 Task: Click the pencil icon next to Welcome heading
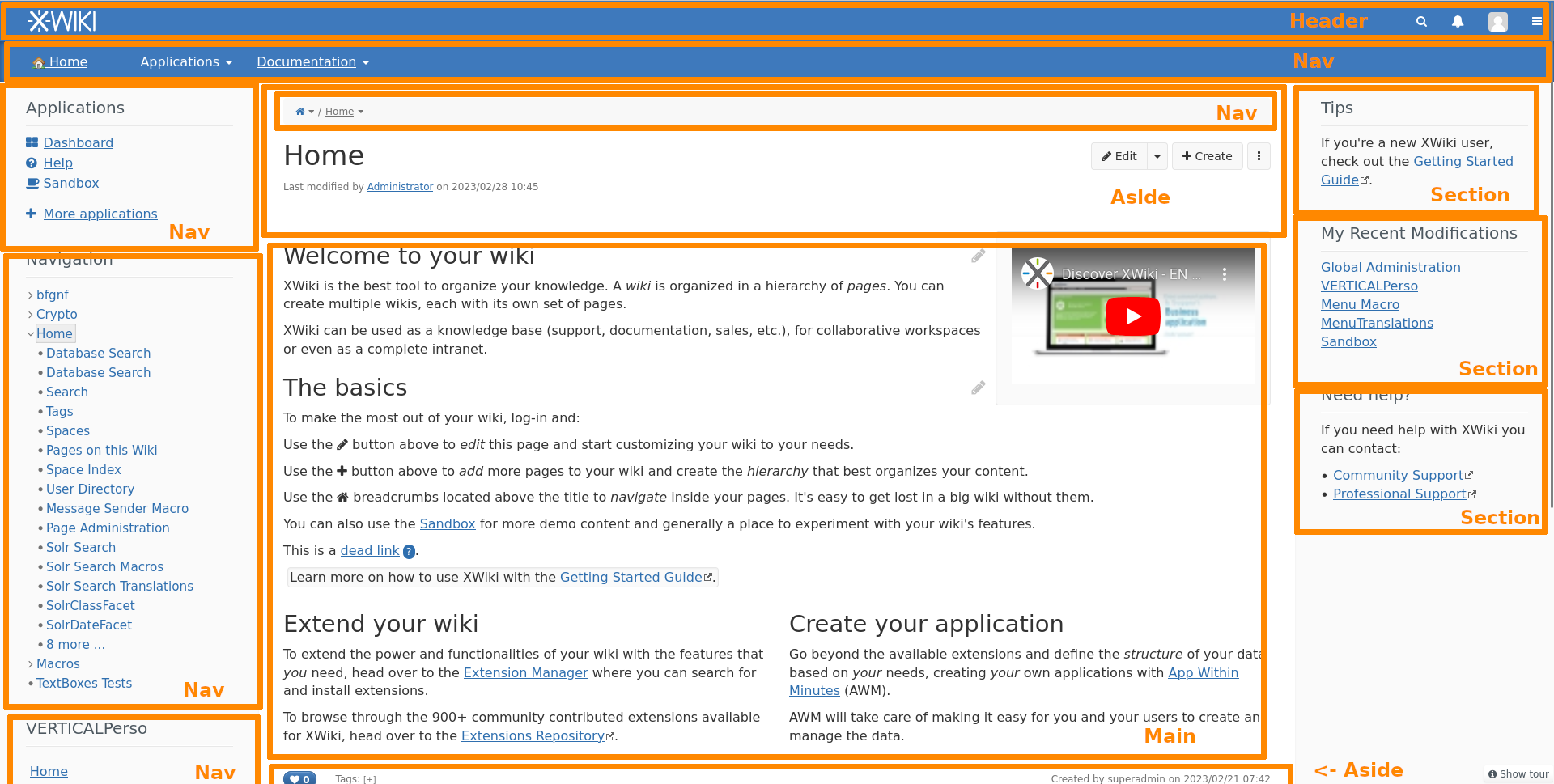(x=979, y=256)
